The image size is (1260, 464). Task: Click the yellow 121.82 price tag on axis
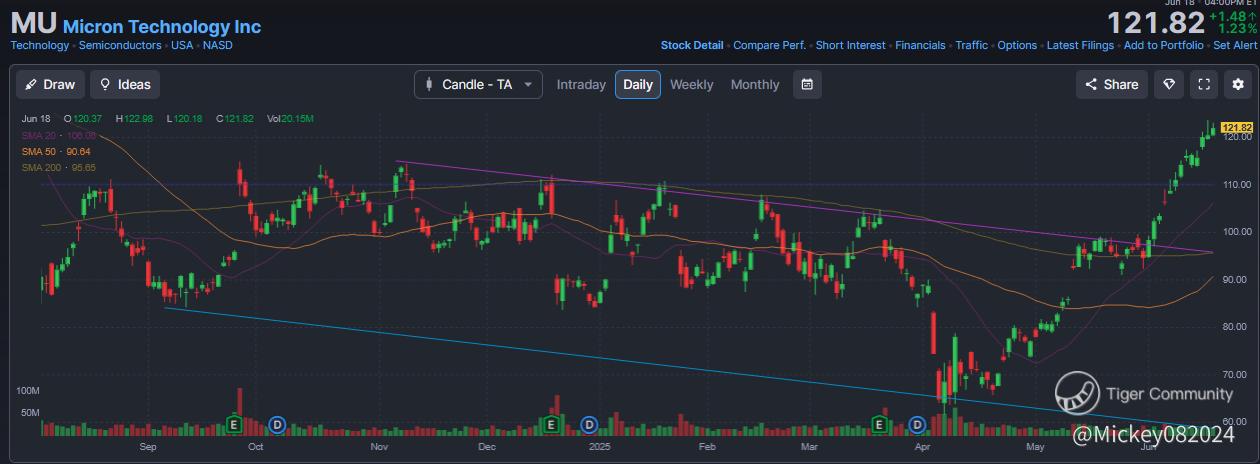1238,127
